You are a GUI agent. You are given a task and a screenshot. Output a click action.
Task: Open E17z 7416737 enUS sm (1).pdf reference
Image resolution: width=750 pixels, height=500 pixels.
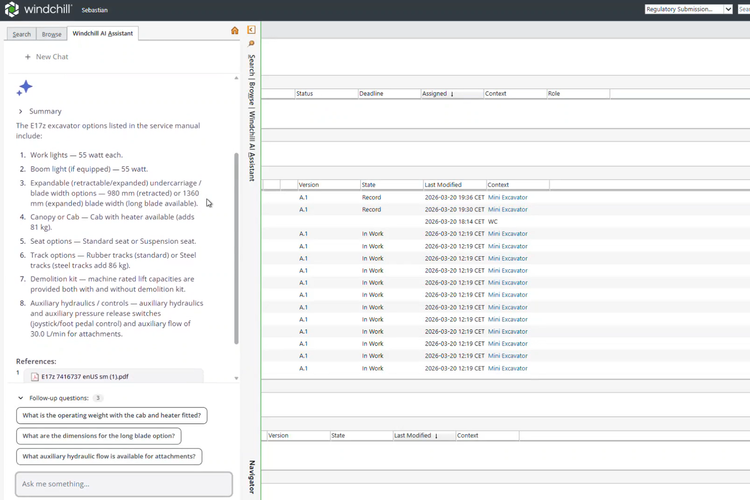pyautogui.click(x=85, y=377)
